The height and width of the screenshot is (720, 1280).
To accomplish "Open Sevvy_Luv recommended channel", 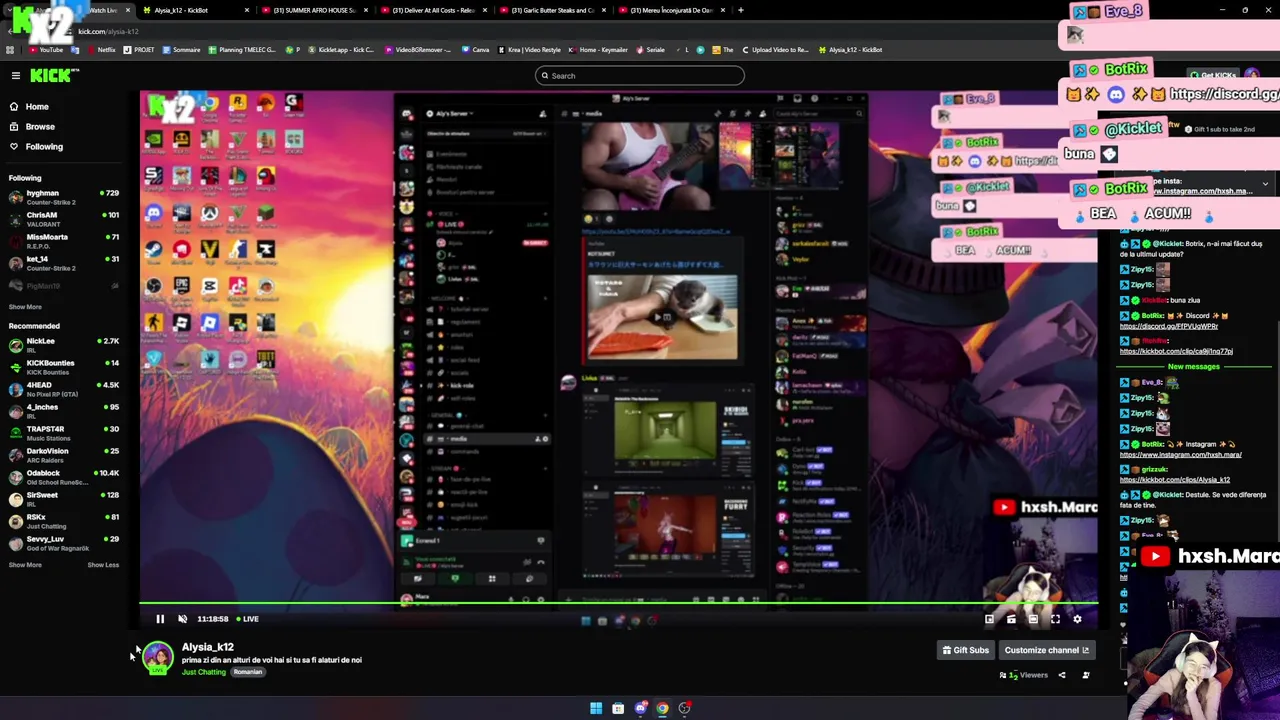I will coord(62,542).
